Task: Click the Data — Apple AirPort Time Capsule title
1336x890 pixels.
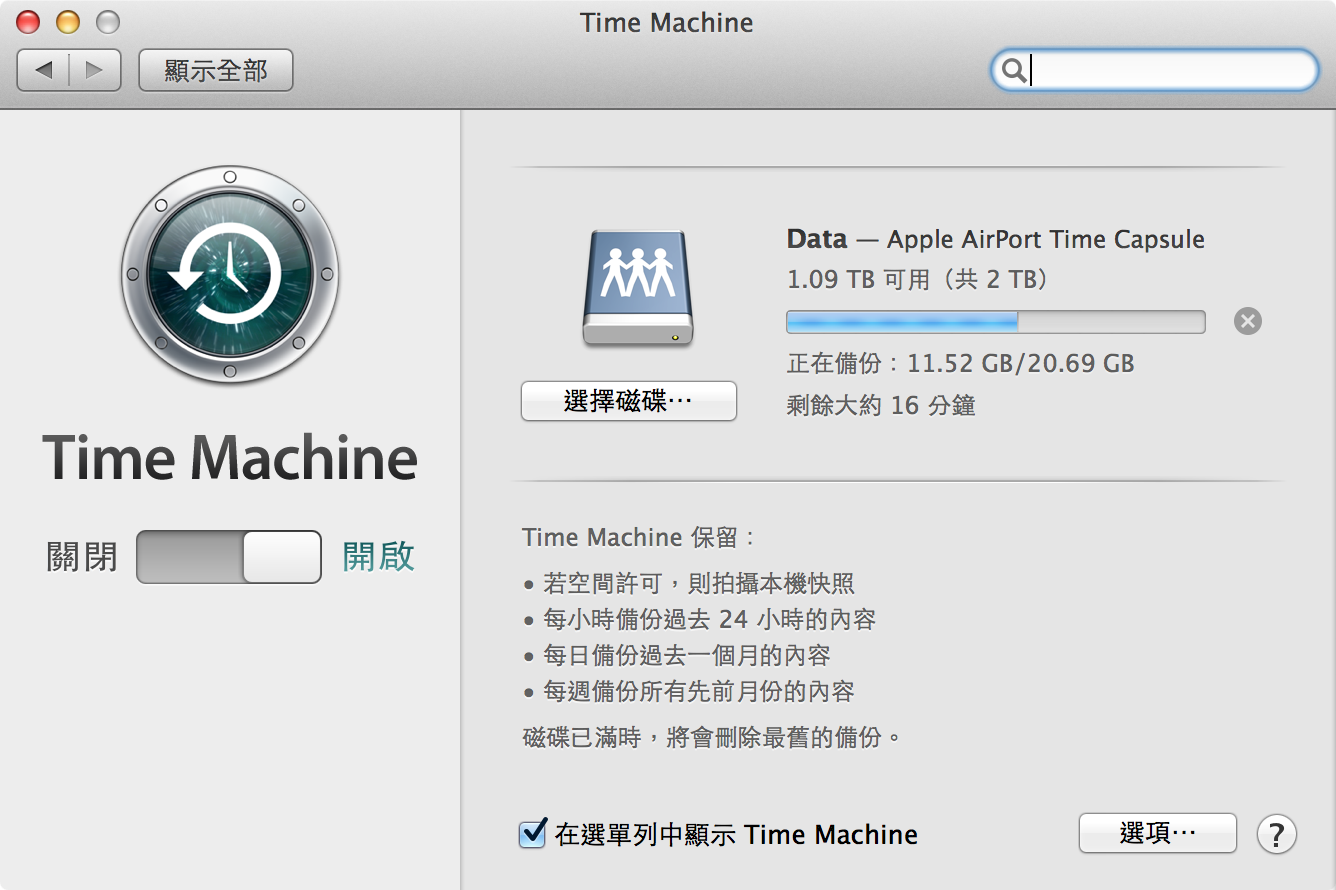Action: (x=996, y=240)
